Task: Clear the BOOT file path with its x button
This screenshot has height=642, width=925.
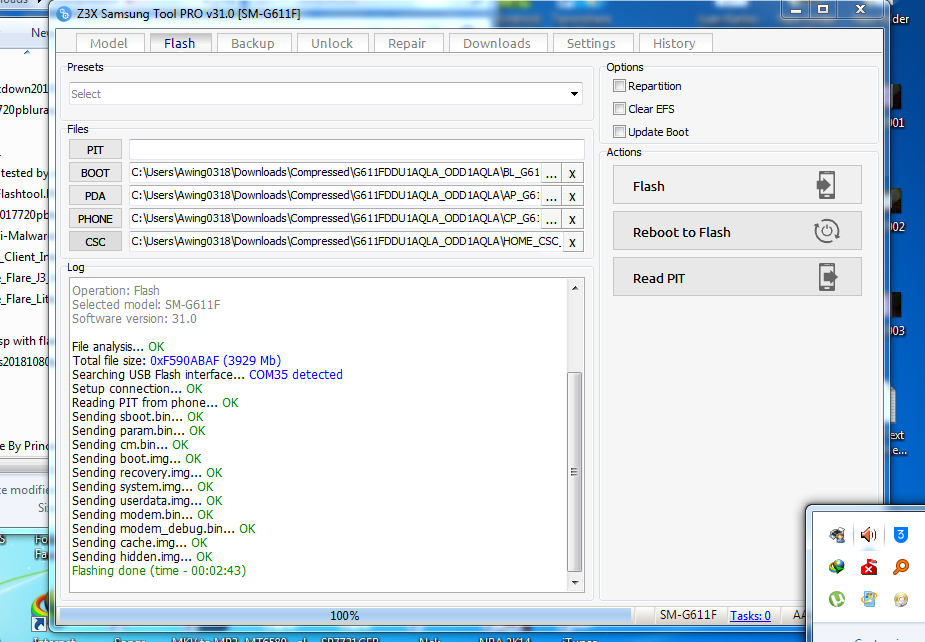Action: point(572,173)
